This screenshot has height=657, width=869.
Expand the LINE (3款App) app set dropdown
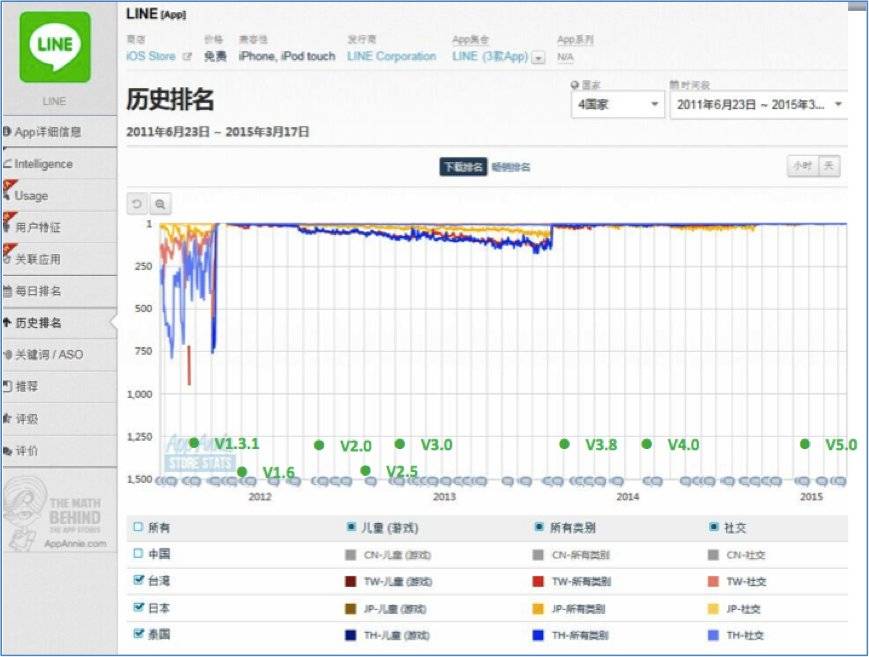point(538,58)
